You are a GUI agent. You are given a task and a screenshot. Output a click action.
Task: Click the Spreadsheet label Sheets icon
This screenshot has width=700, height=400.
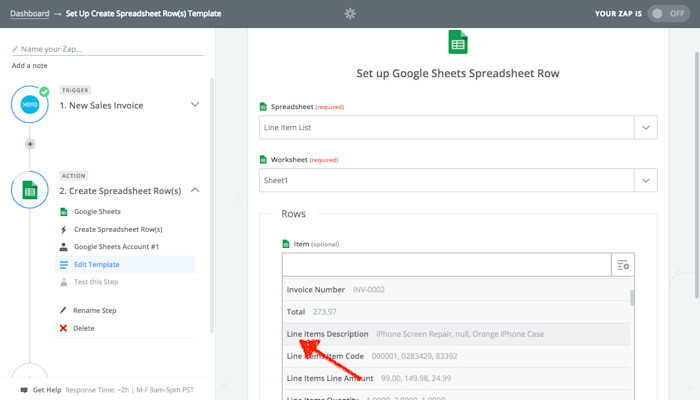[x=263, y=107]
